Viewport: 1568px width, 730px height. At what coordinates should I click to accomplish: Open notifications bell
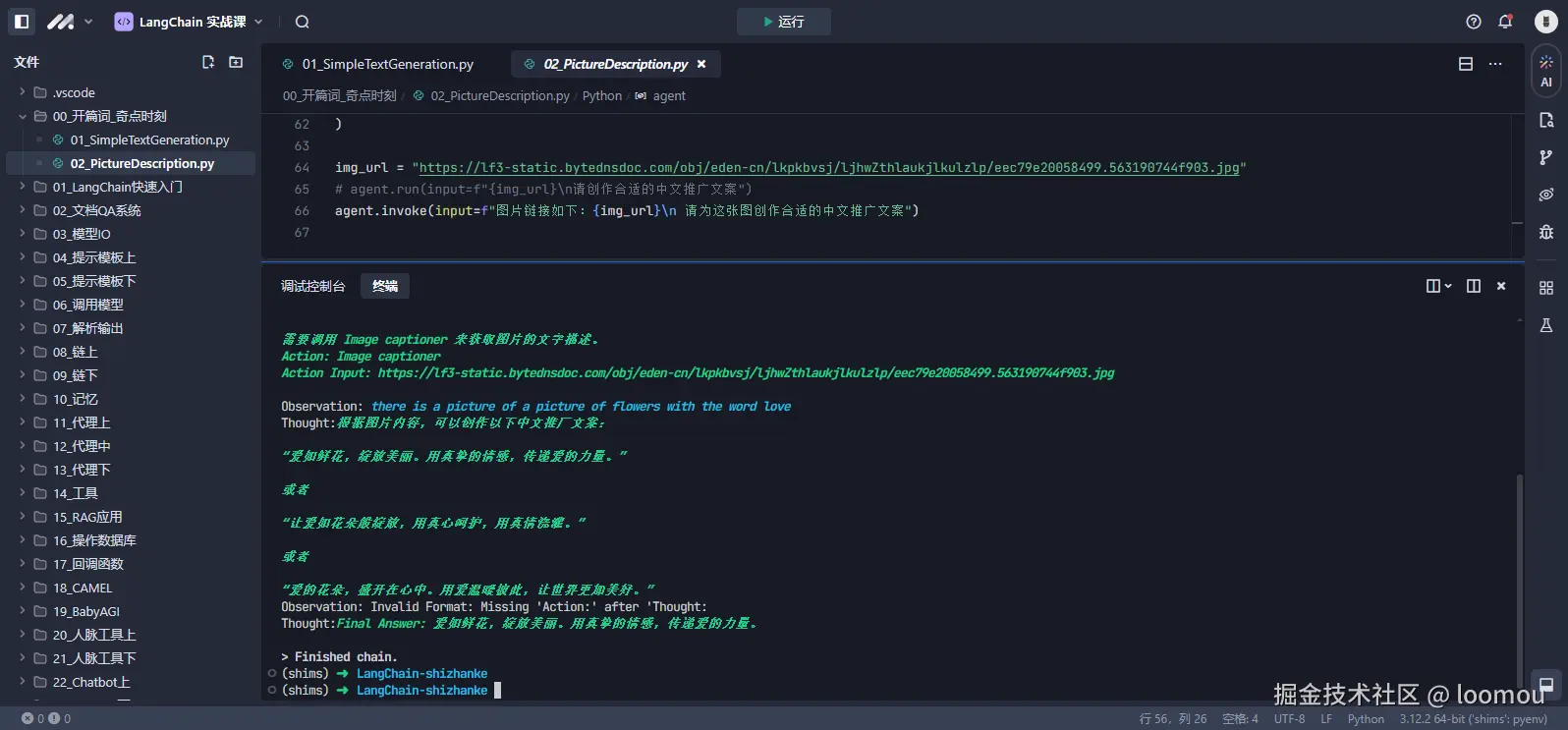pyautogui.click(x=1504, y=22)
